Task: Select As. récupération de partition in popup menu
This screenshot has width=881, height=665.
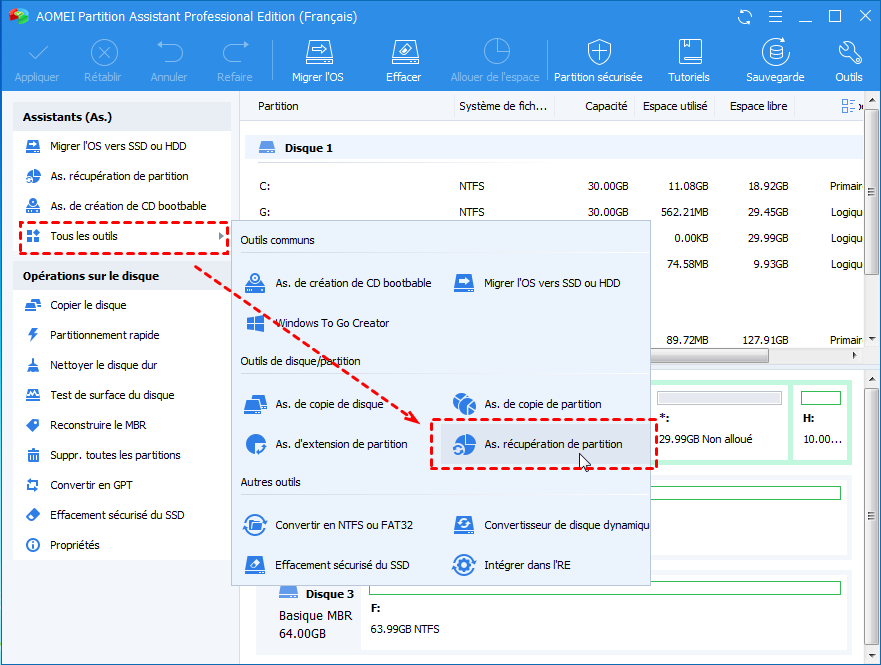Action: pos(544,444)
